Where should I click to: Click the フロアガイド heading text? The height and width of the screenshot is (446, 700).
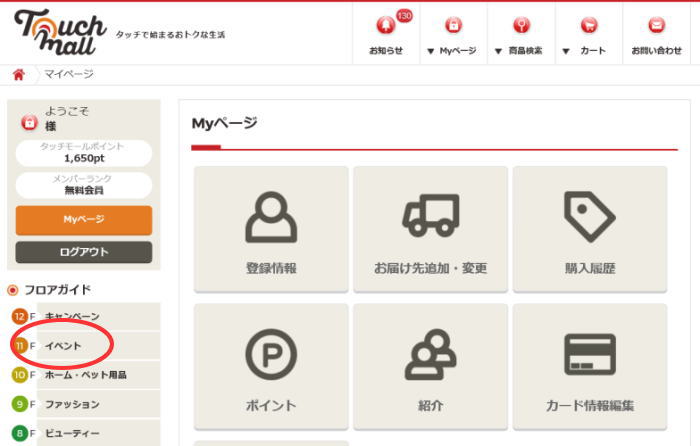pyautogui.click(x=58, y=290)
